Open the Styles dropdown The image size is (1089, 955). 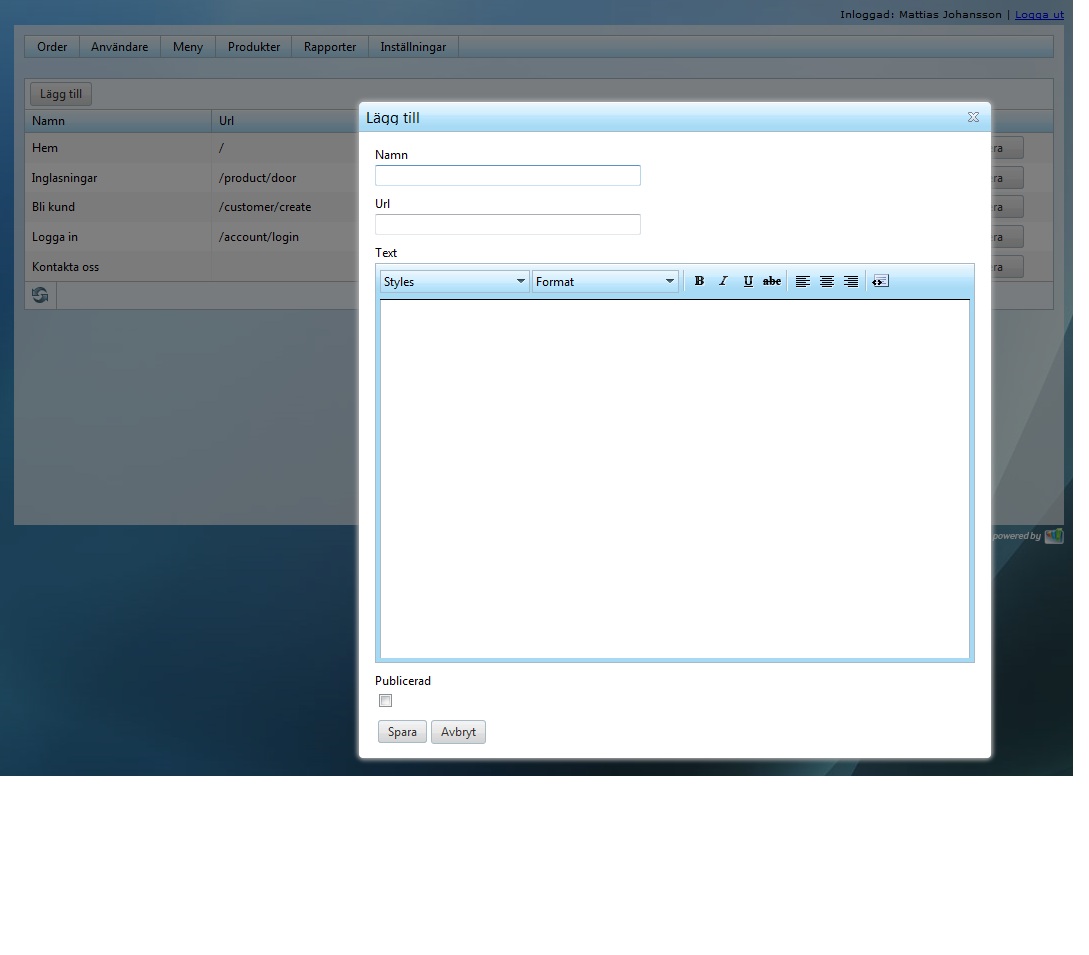pos(454,281)
